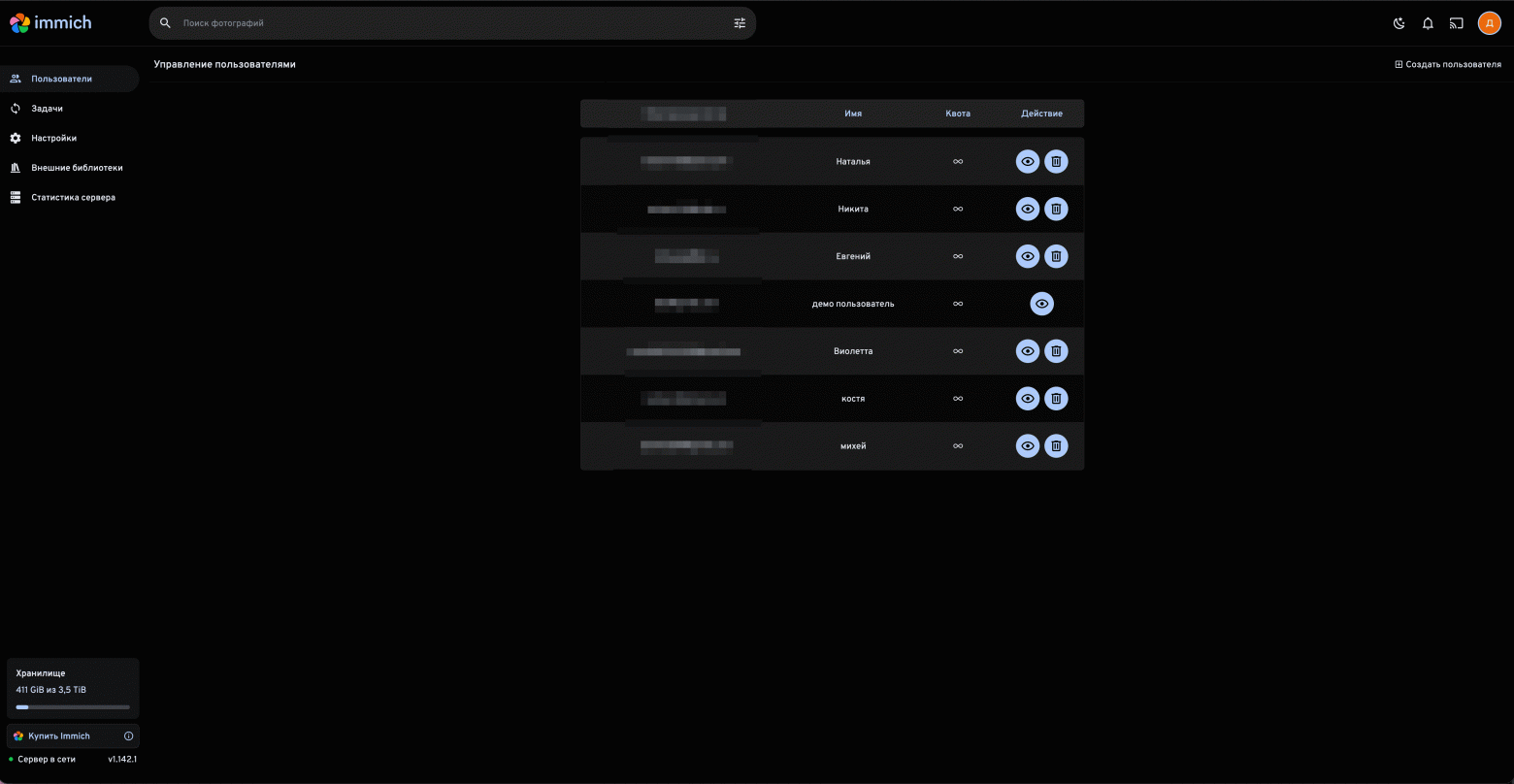Image resolution: width=1514 pixels, height=784 pixels.
Task: Click the name cell михей
Action: point(853,446)
